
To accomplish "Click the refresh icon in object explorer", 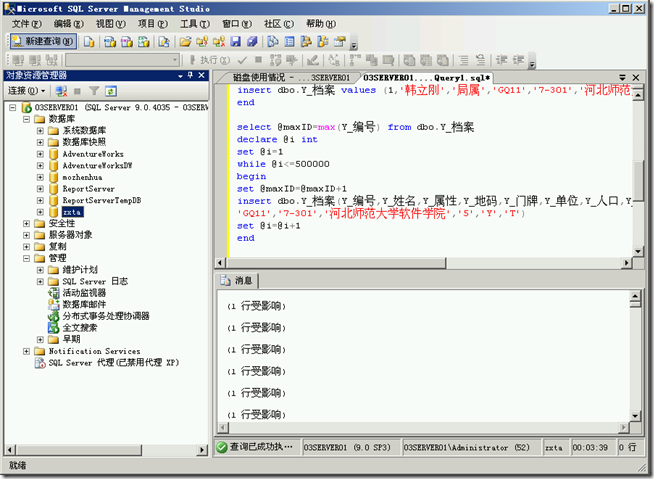I will [111, 91].
